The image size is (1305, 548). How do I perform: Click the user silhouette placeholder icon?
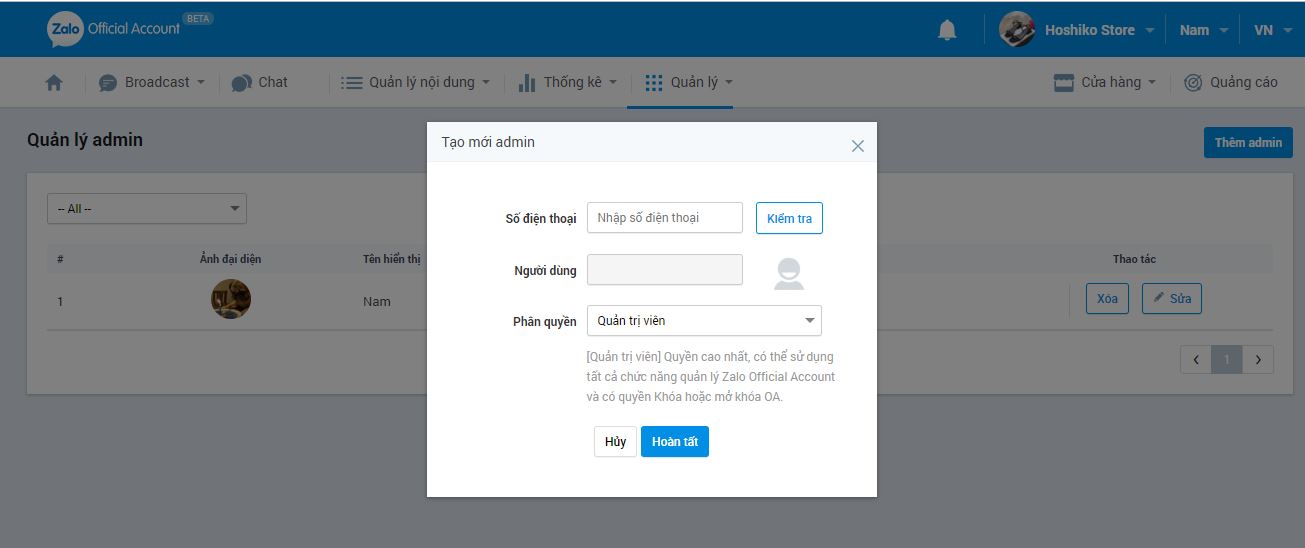[789, 273]
